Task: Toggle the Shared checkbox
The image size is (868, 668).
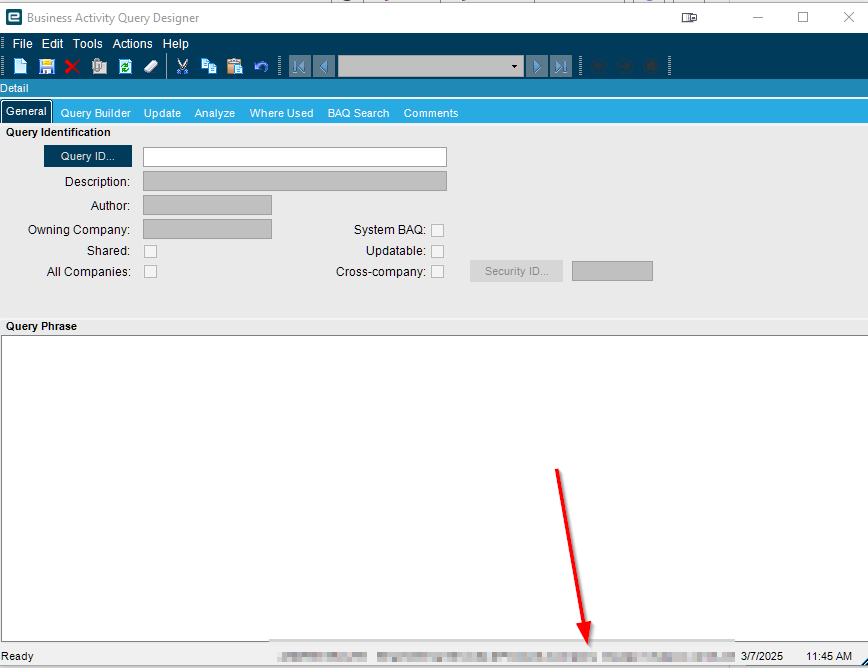Action: tap(150, 251)
